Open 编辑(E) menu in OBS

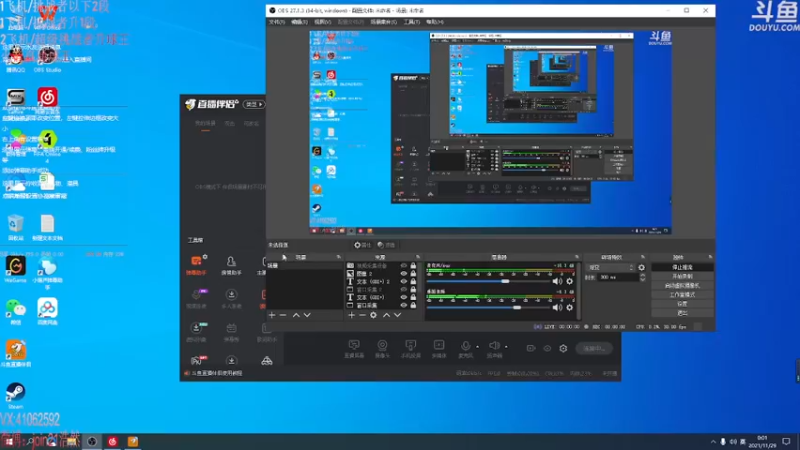coord(299,22)
